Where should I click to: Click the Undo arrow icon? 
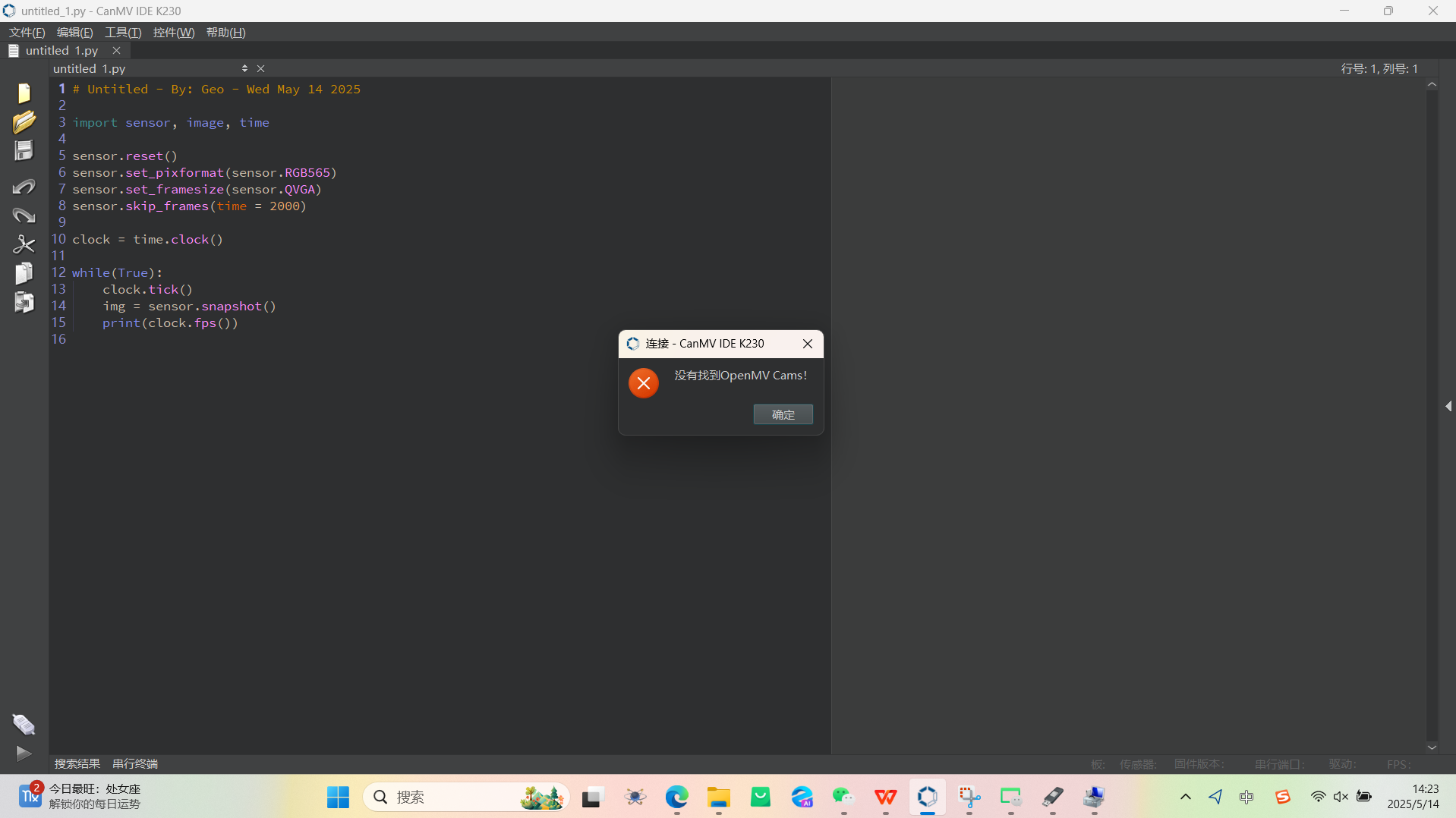coord(24,187)
